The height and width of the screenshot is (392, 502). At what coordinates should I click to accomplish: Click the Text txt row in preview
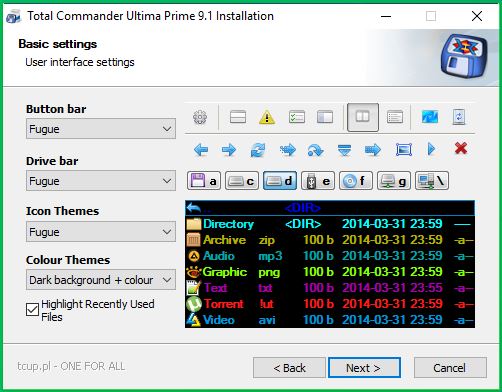(x=330, y=288)
